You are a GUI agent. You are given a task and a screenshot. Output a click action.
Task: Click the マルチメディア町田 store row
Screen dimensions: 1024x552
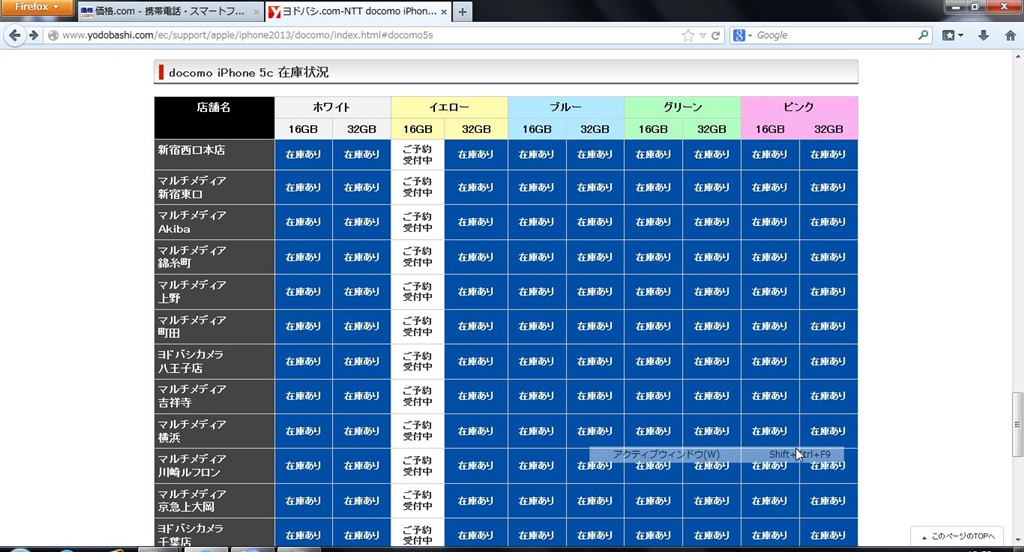214,327
